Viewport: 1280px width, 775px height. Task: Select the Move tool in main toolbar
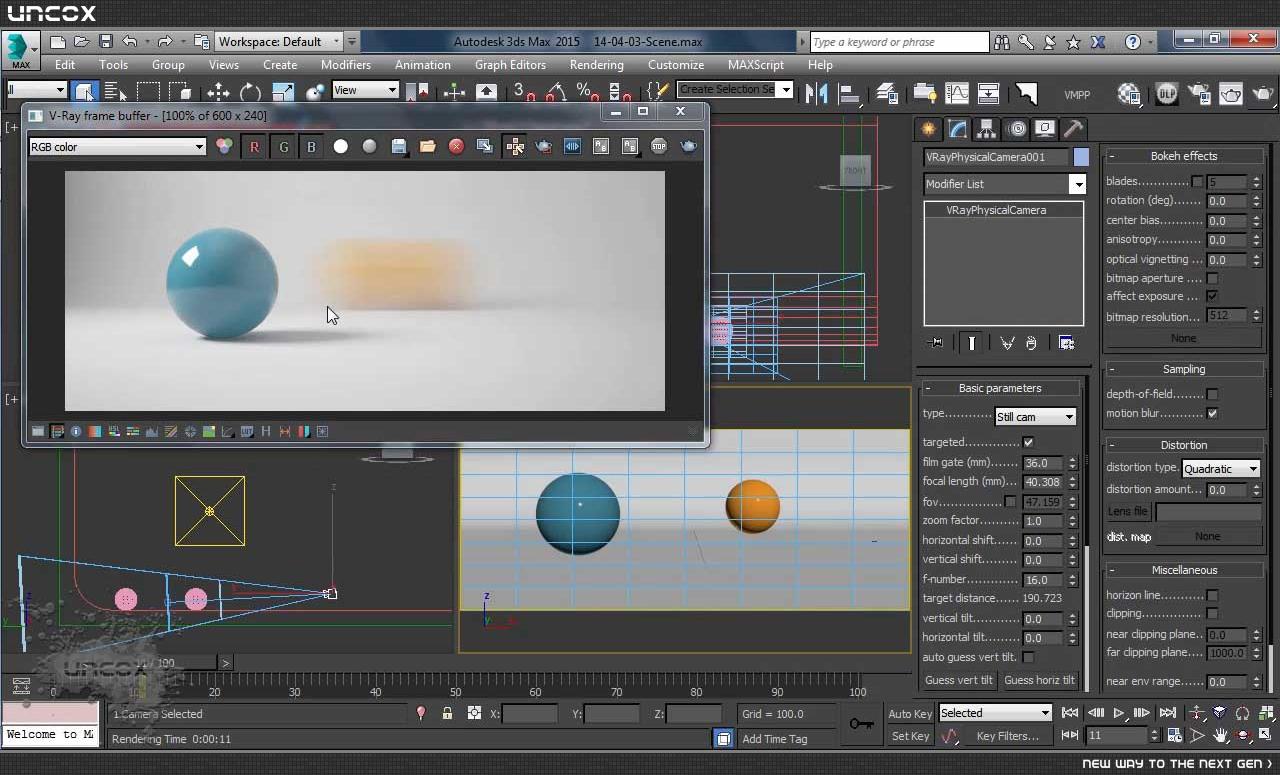[218, 92]
